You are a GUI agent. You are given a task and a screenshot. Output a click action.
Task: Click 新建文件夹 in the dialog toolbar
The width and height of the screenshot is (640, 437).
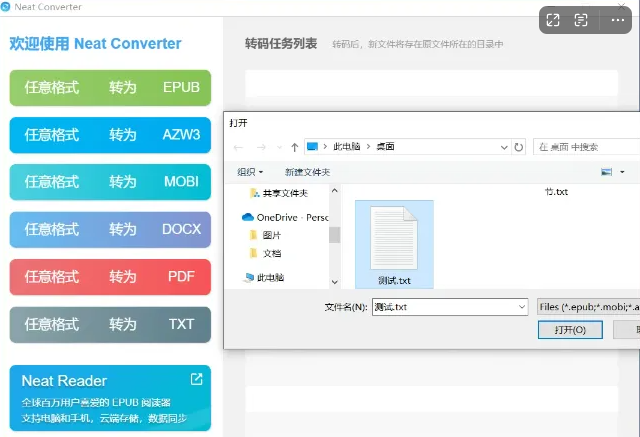click(x=307, y=172)
